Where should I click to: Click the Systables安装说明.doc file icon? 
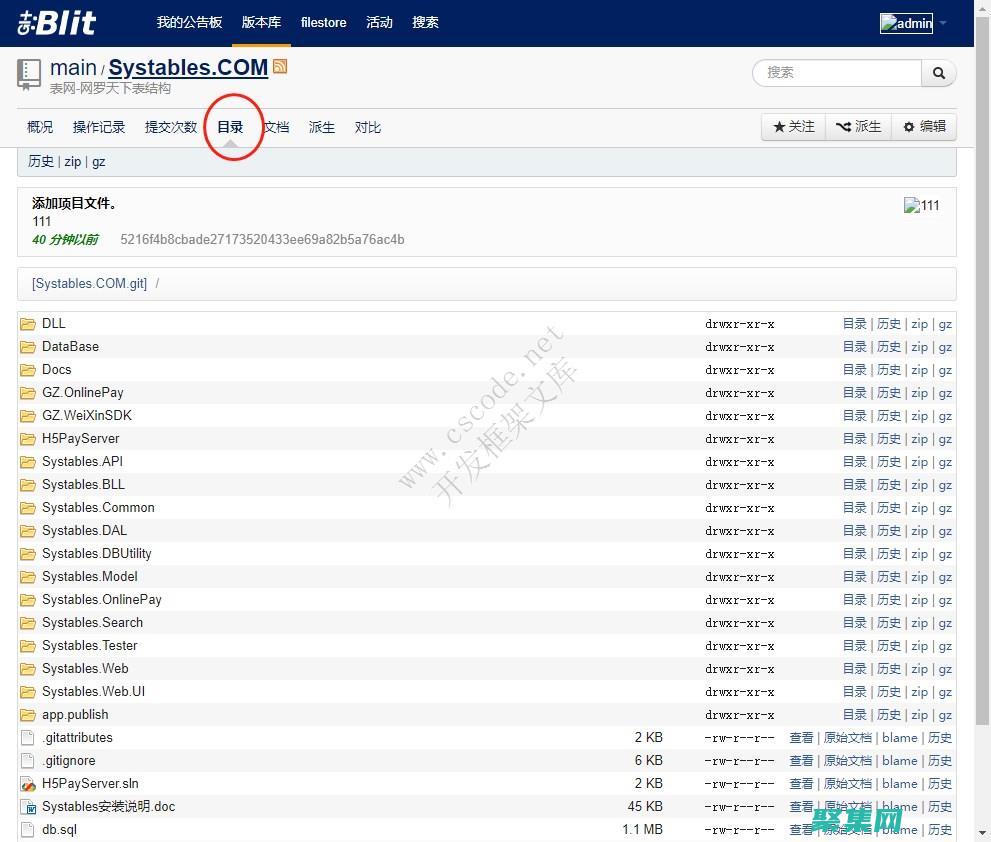[x=28, y=807]
